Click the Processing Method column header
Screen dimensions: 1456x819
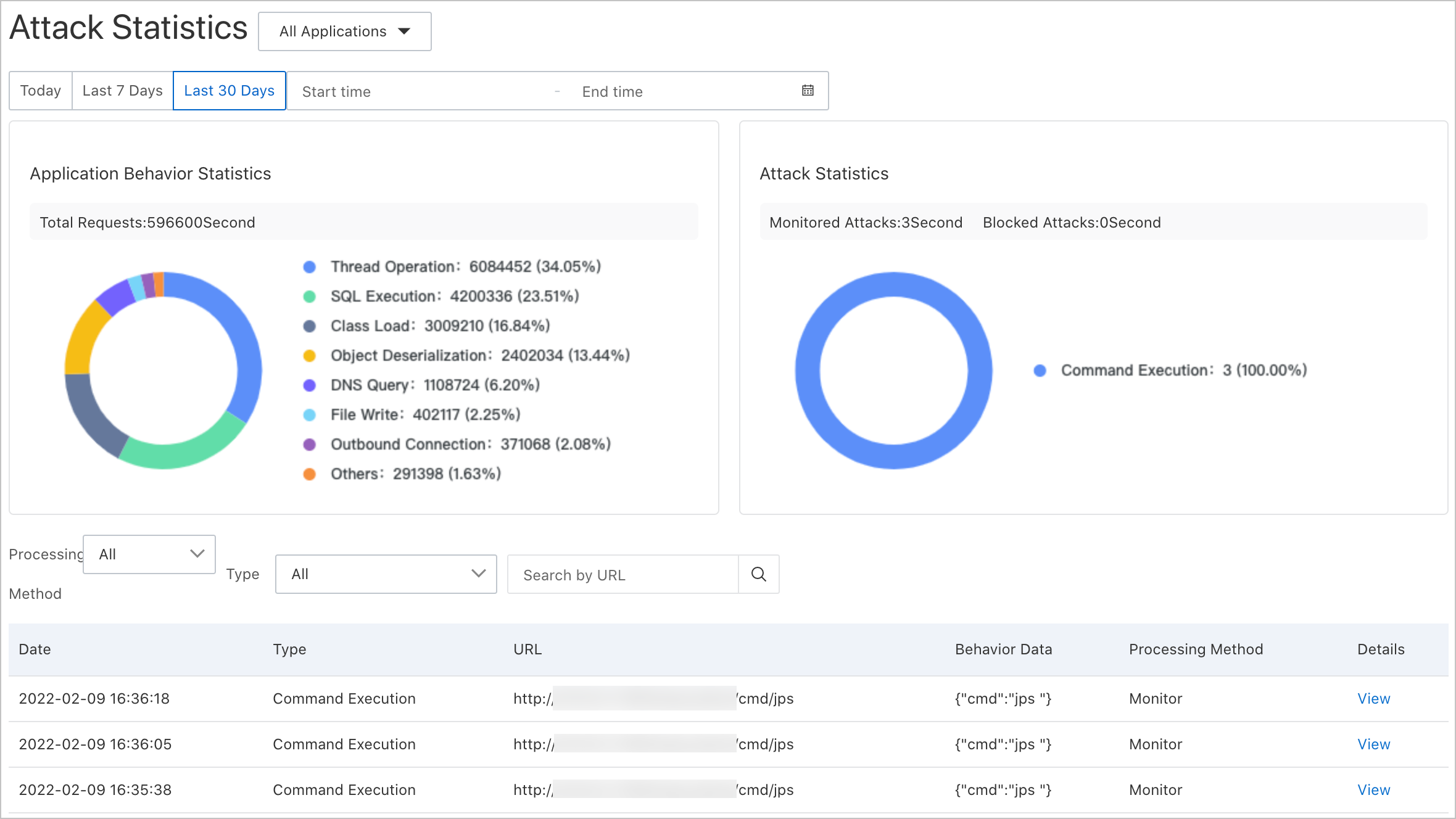click(x=1196, y=649)
